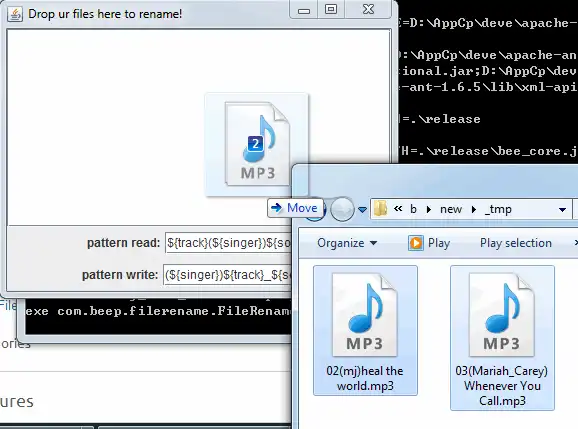Select the 03(Mariah_Carey)Whenever You Call.mp3 file icon
The height and width of the screenshot is (429, 578).
point(502,315)
